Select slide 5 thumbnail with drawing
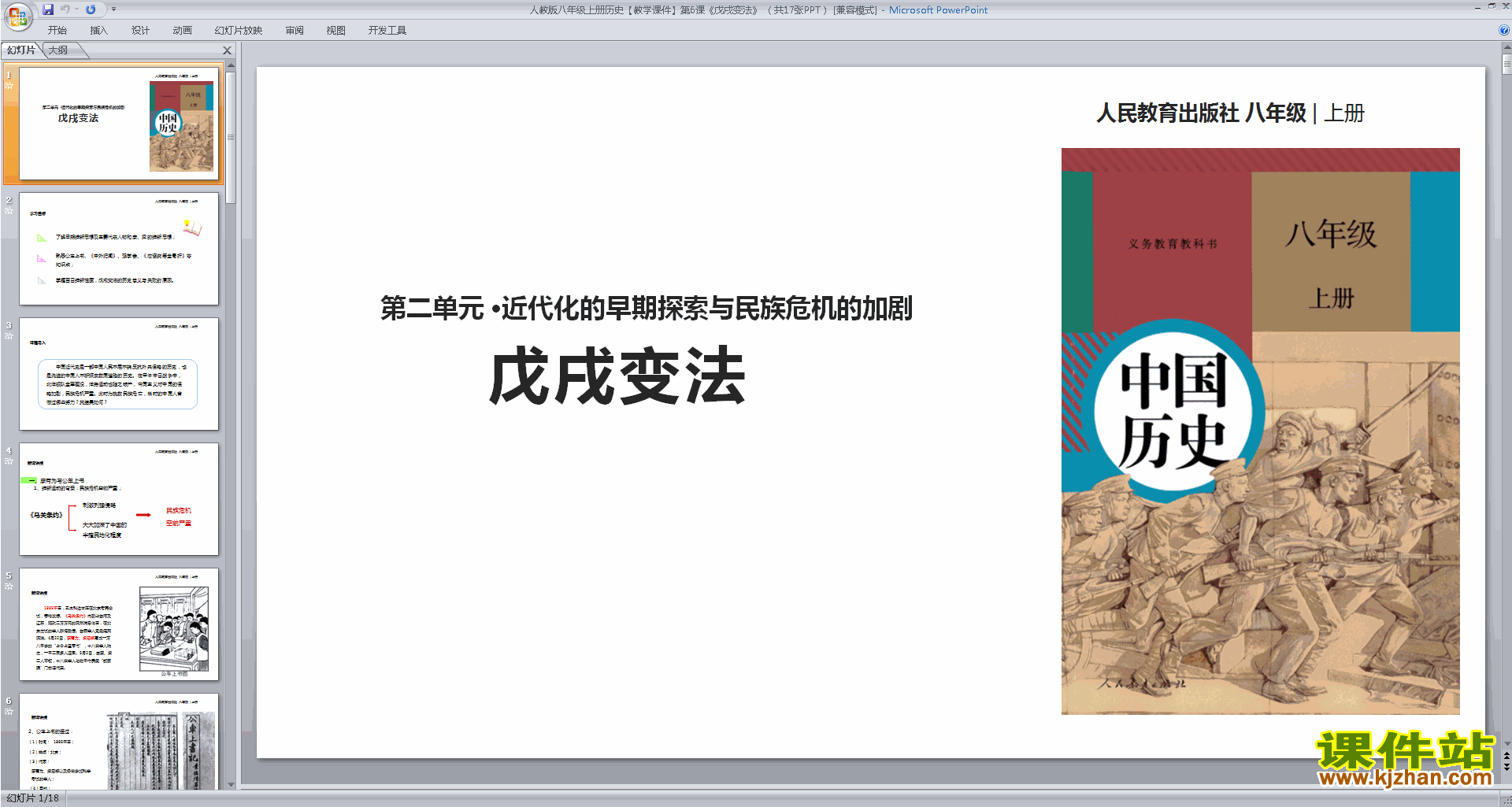Screen dimensions: 1512x807 pos(119,624)
